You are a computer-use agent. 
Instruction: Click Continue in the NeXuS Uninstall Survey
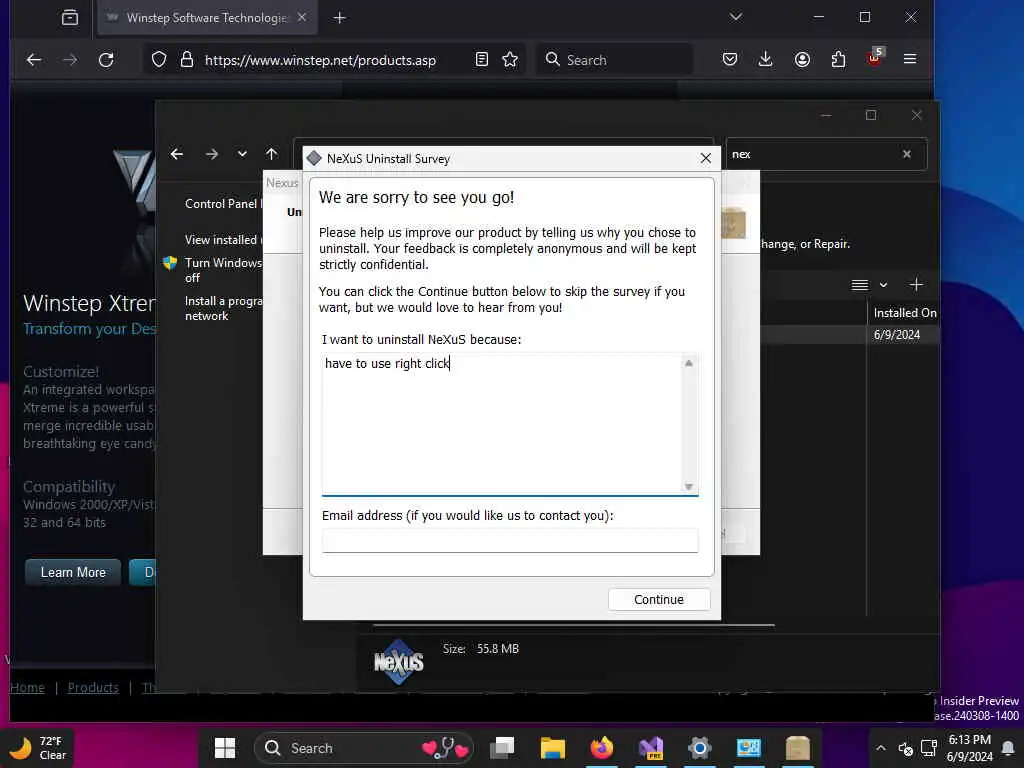(658, 600)
